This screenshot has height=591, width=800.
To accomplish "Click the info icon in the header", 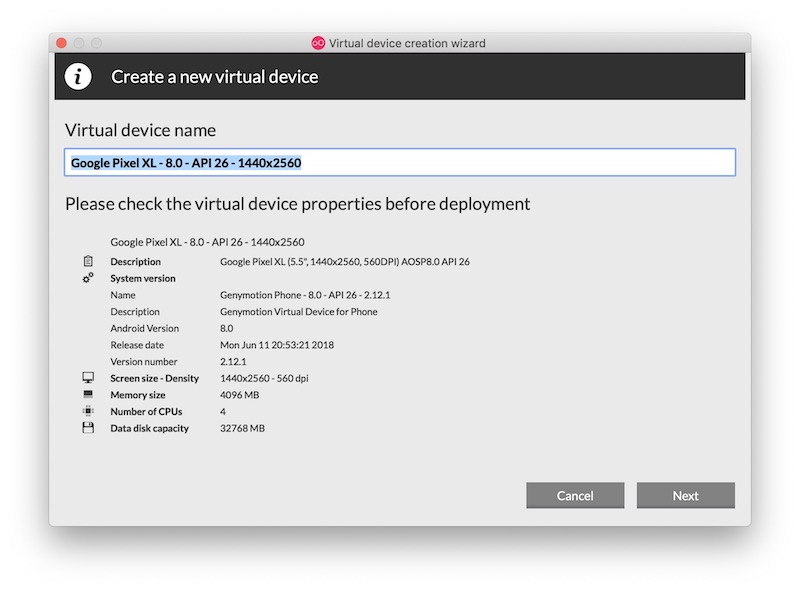I will (78, 77).
